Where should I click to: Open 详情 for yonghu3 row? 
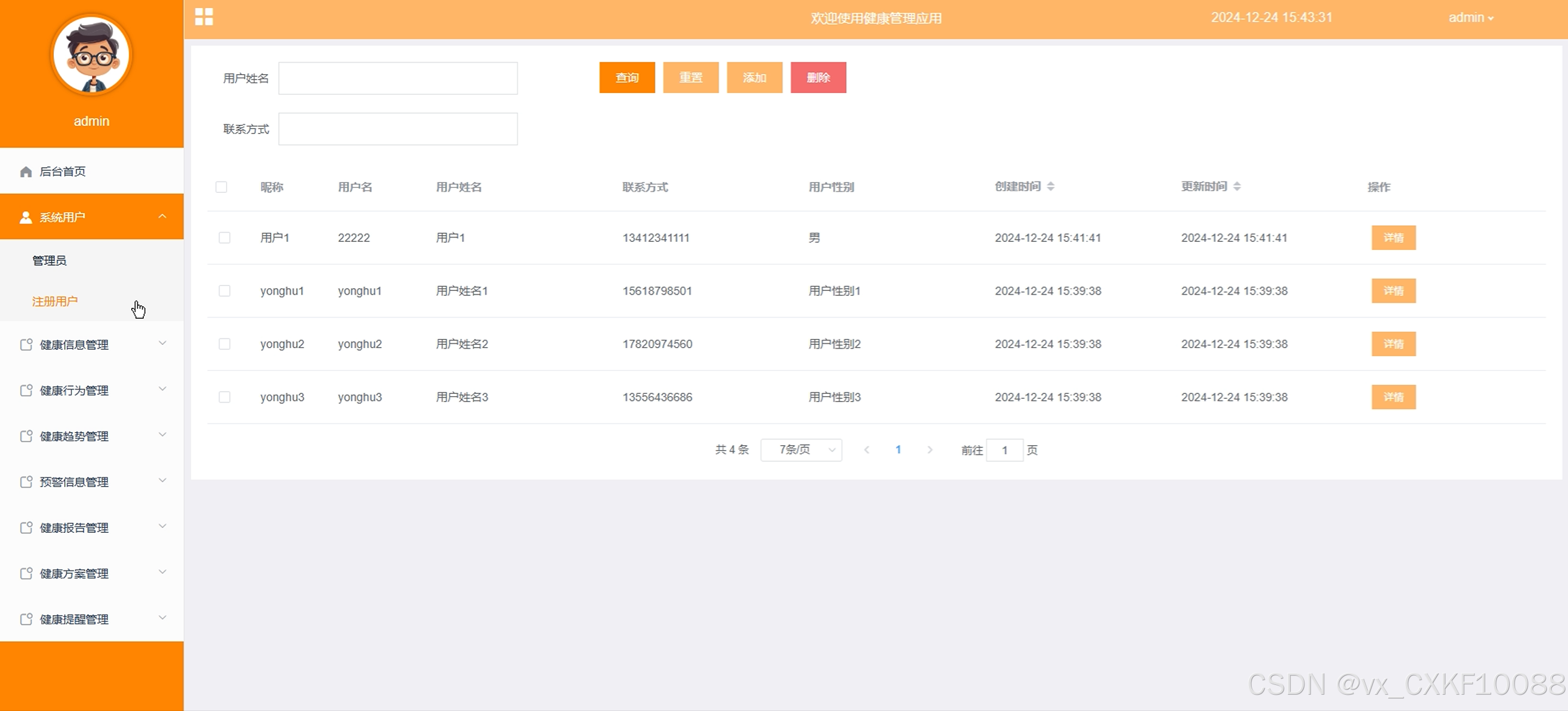[1393, 397]
